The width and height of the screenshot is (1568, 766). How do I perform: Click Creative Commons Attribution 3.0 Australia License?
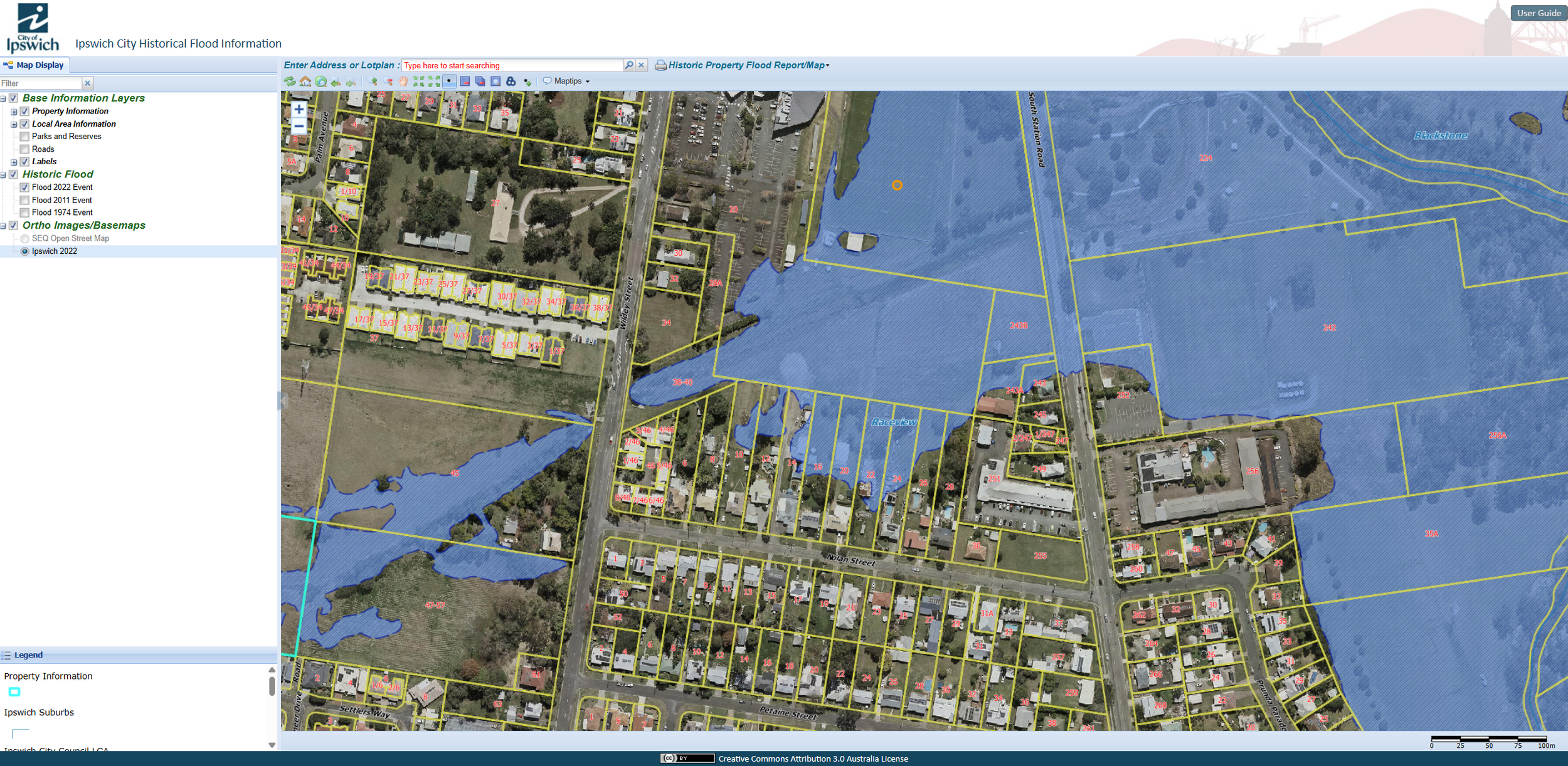813,758
